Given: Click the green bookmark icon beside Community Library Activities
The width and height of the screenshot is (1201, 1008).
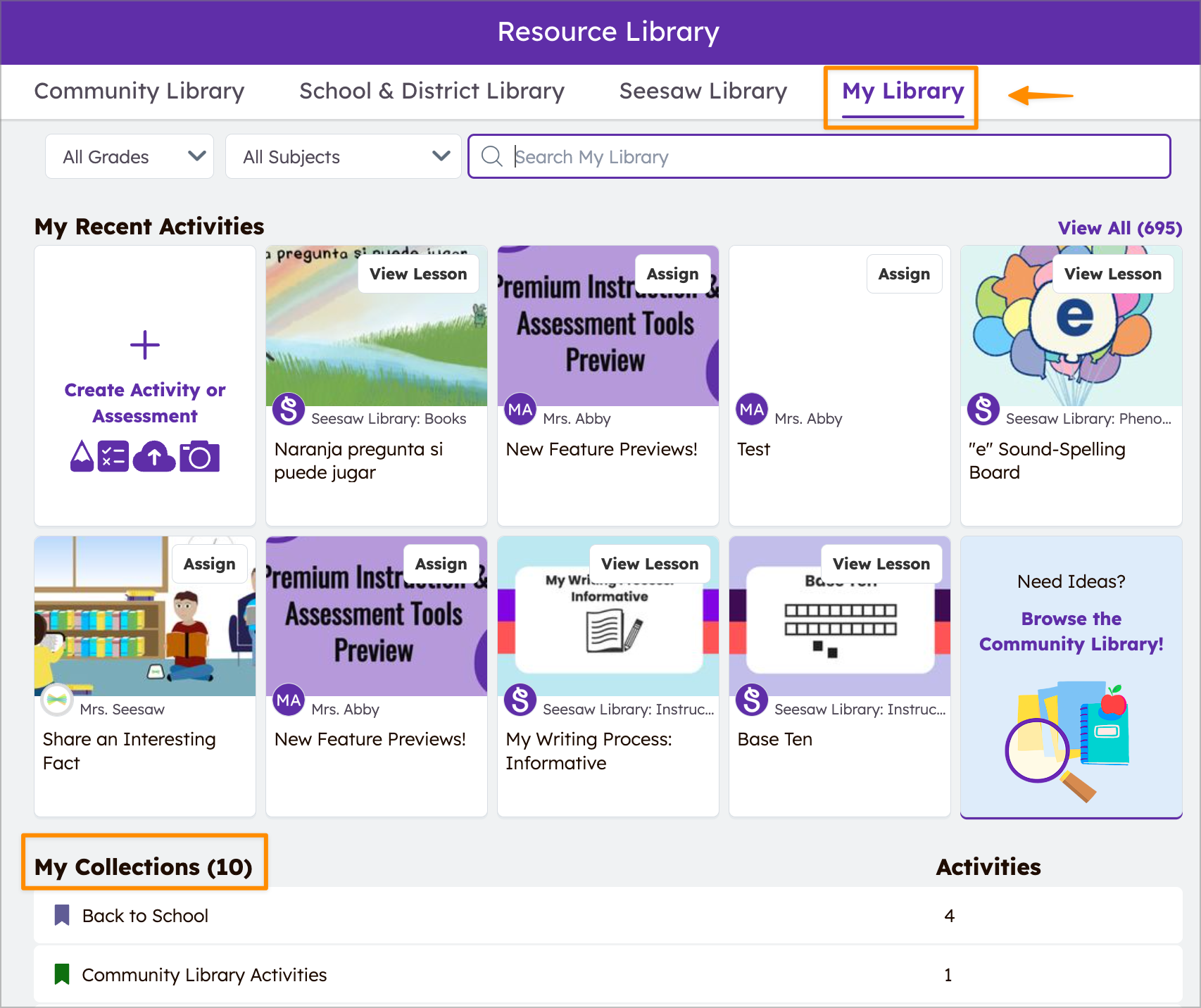Looking at the screenshot, I should [x=62, y=974].
